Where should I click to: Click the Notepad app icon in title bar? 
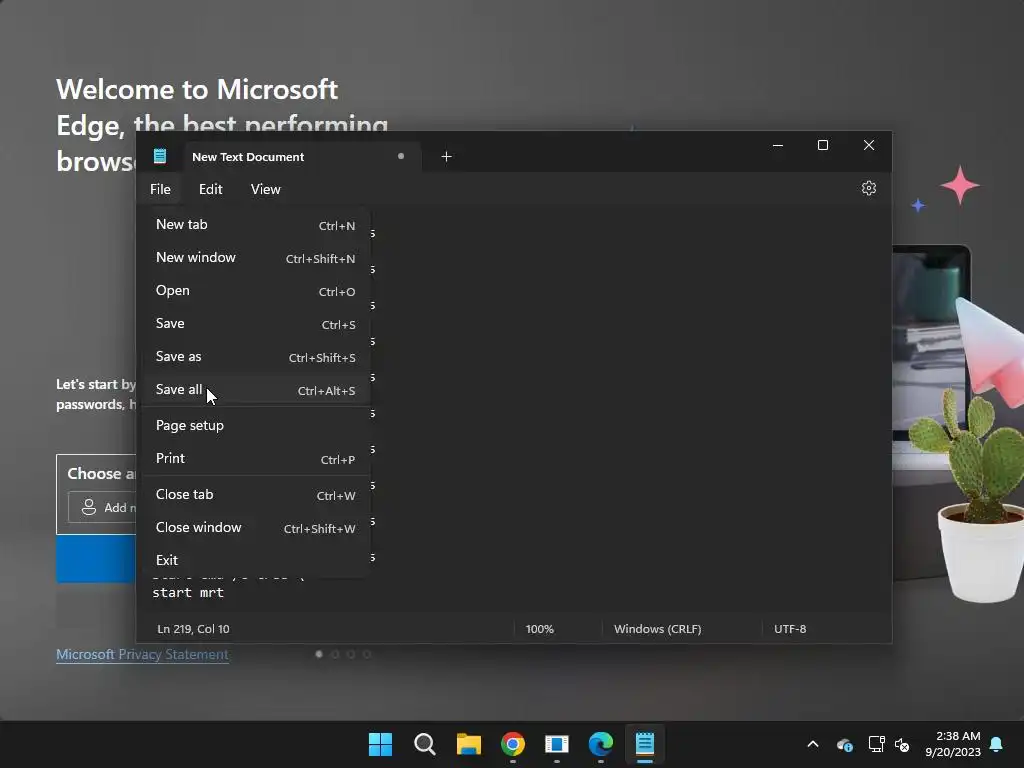pos(160,156)
